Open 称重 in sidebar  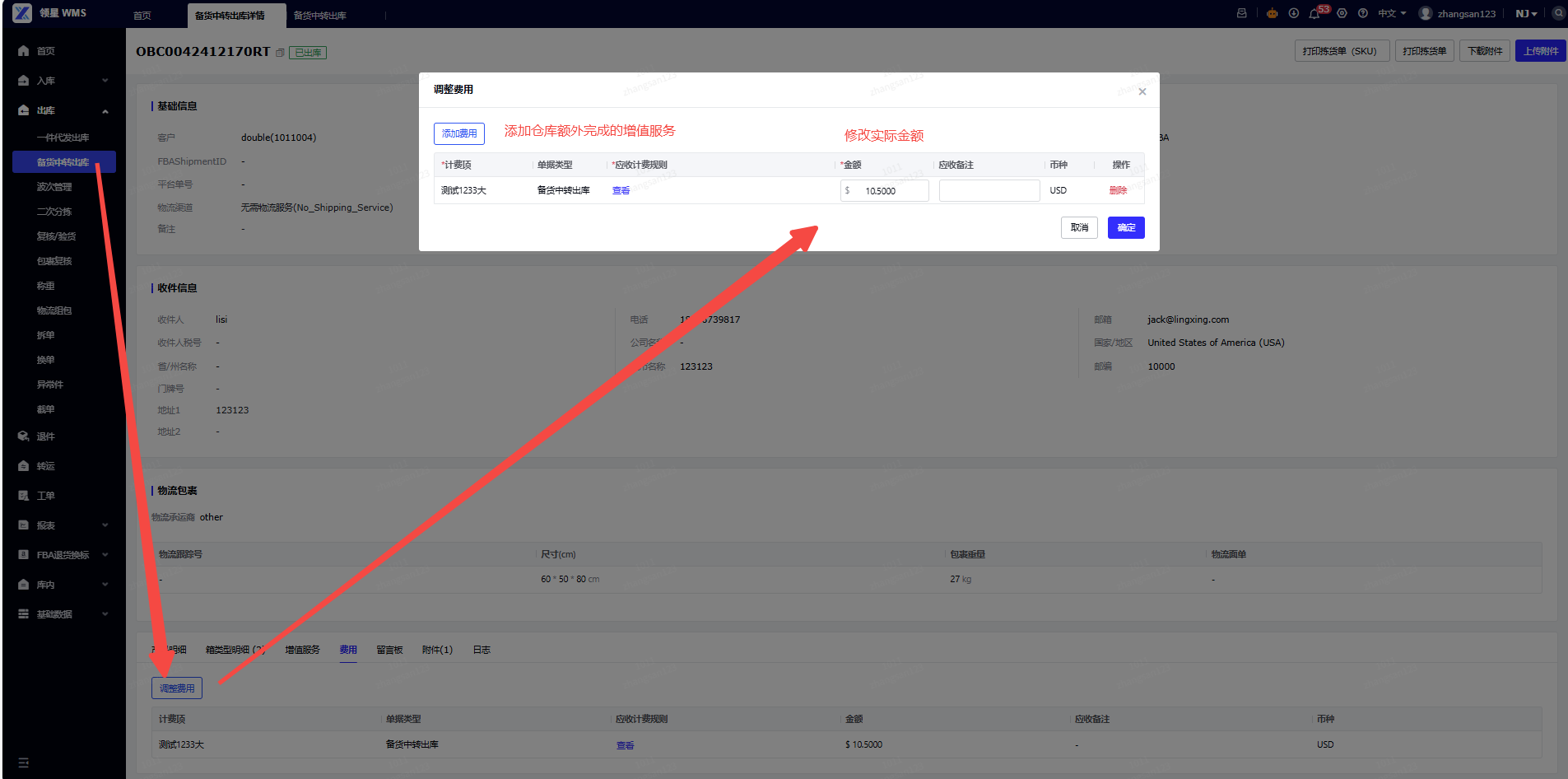pos(45,286)
